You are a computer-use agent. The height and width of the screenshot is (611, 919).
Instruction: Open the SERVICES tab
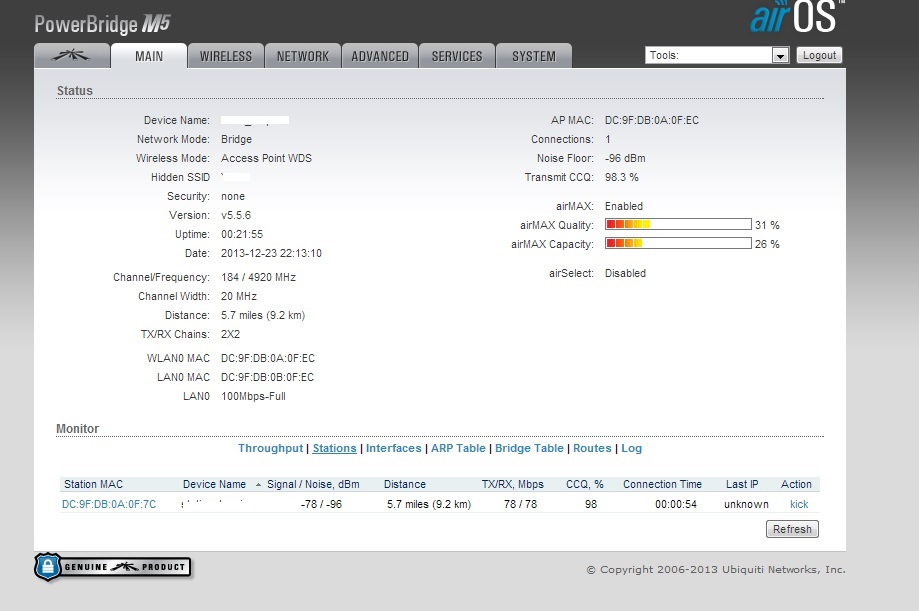[x=457, y=56]
